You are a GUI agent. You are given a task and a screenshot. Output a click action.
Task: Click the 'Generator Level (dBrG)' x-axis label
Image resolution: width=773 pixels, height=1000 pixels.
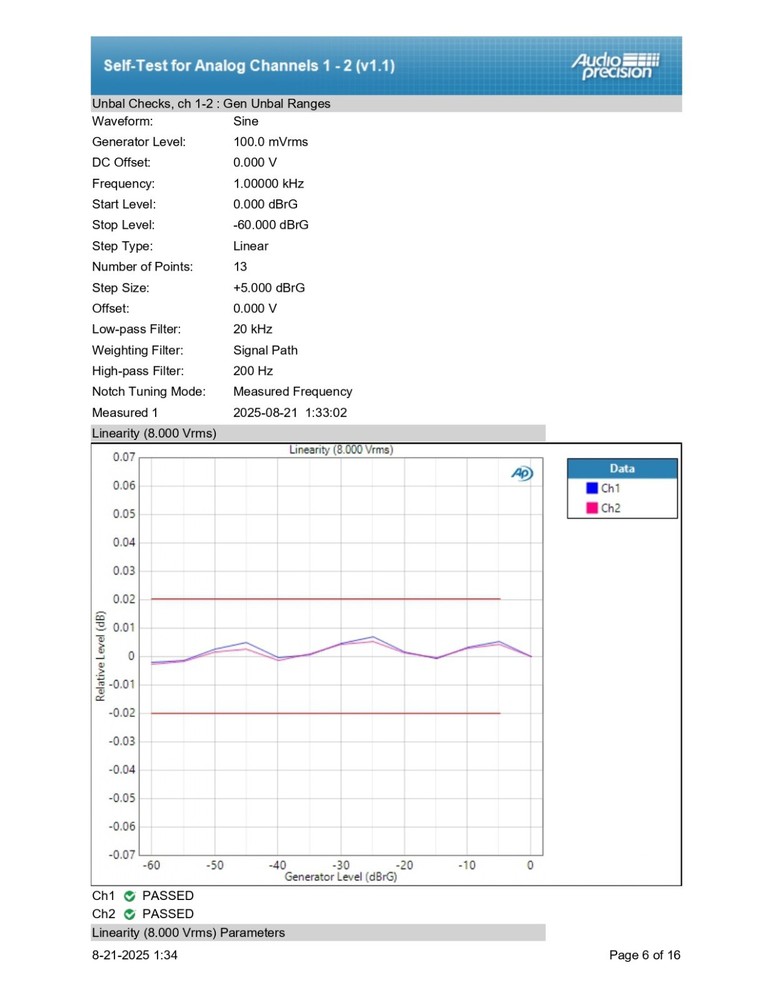coord(341,877)
